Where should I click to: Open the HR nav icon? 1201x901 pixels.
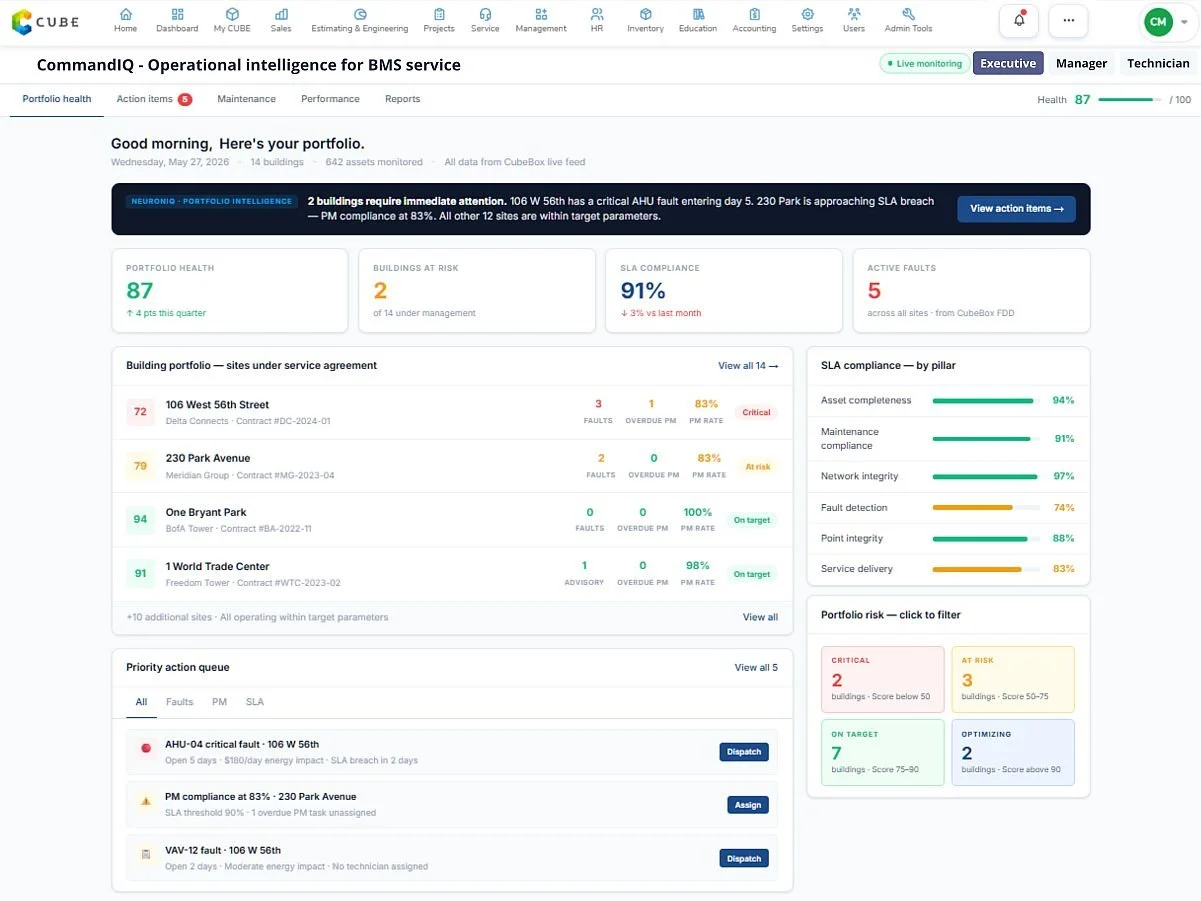pyautogui.click(x=597, y=14)
